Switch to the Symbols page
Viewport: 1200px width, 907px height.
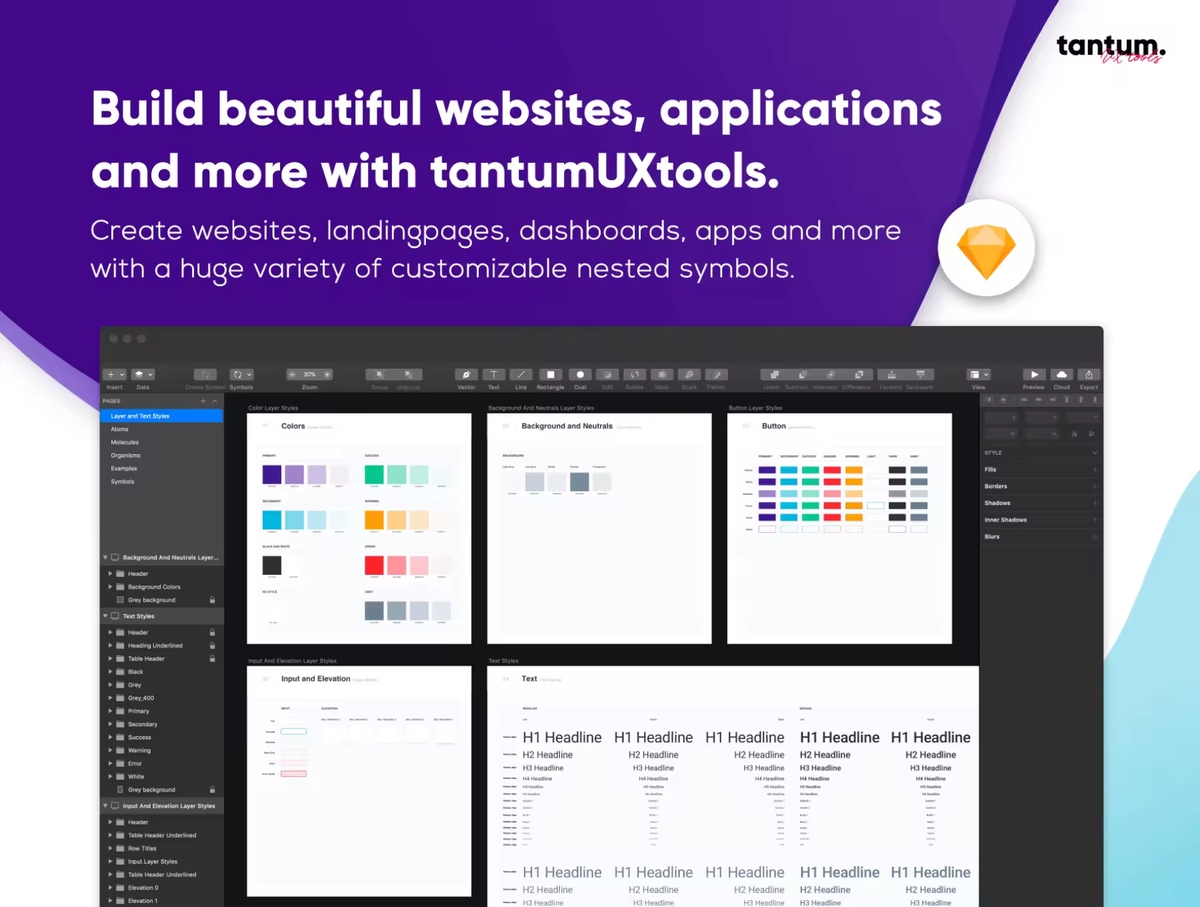click(123, 482)
